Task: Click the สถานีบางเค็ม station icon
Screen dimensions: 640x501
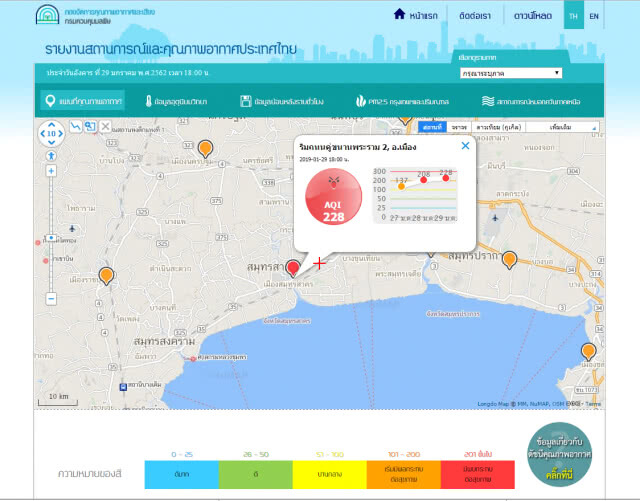Action: tap(123, 386)
